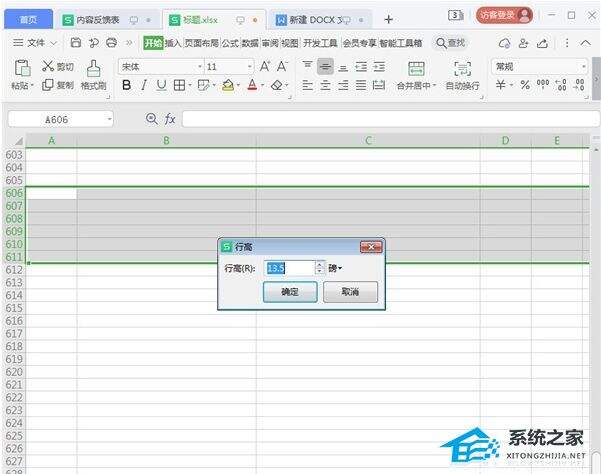The width and height of the screenshot is (601, 474).
Task: Open a new tab with plus button
Action: (389, 19)
